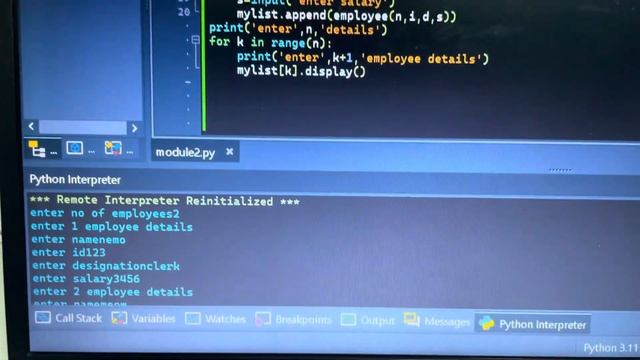Click the 'enter id123' output line

tap(69, 253)
